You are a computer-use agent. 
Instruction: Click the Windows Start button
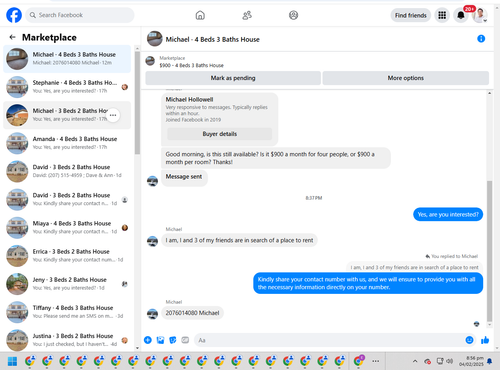tap(13, 361)
